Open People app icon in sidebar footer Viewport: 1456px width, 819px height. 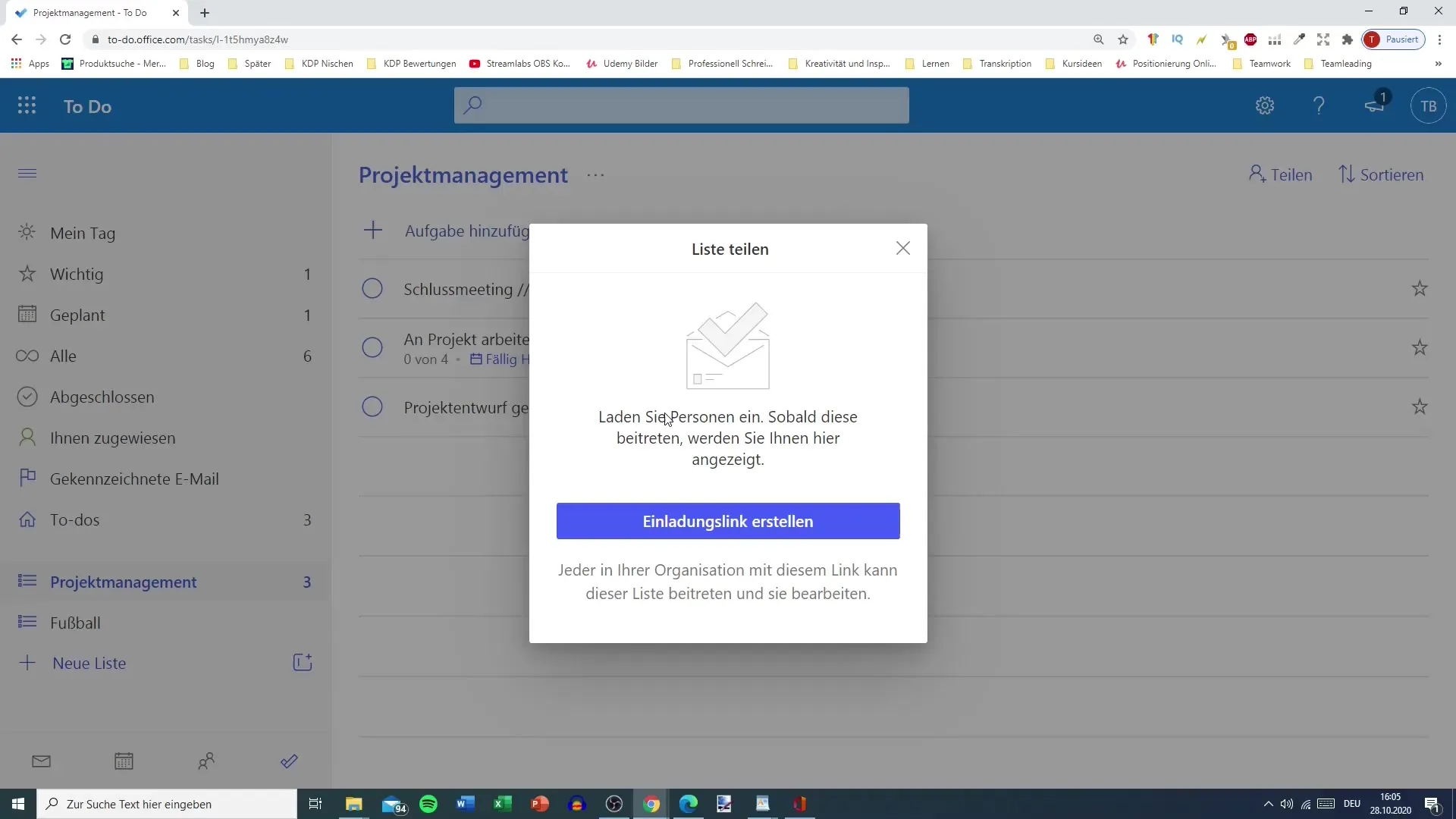206,761
